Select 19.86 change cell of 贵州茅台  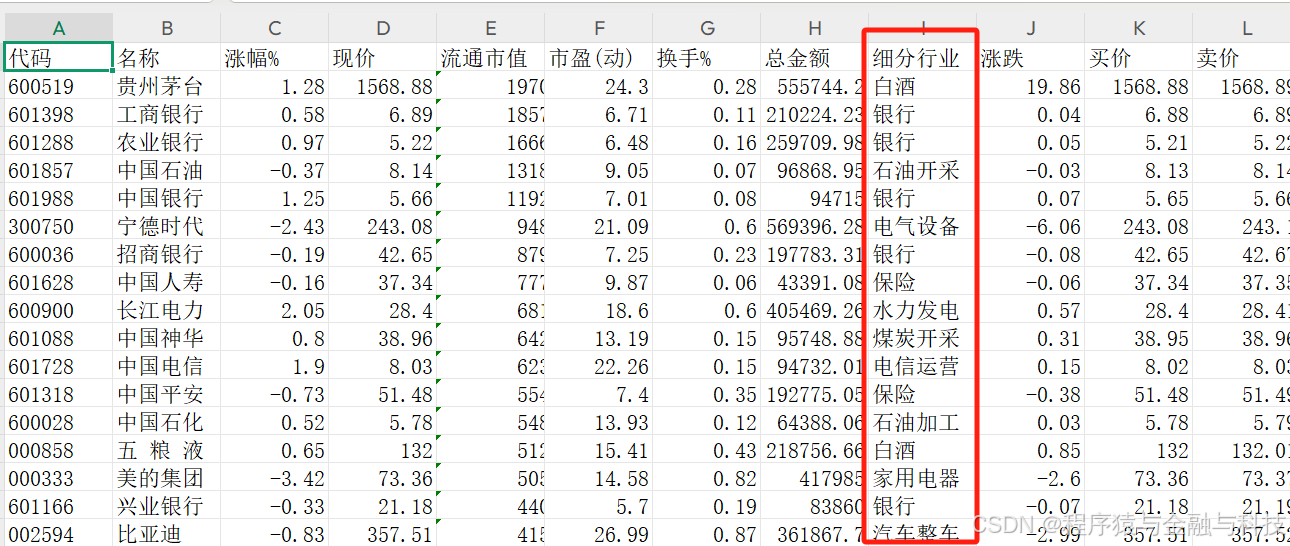tap(1031, 86)
